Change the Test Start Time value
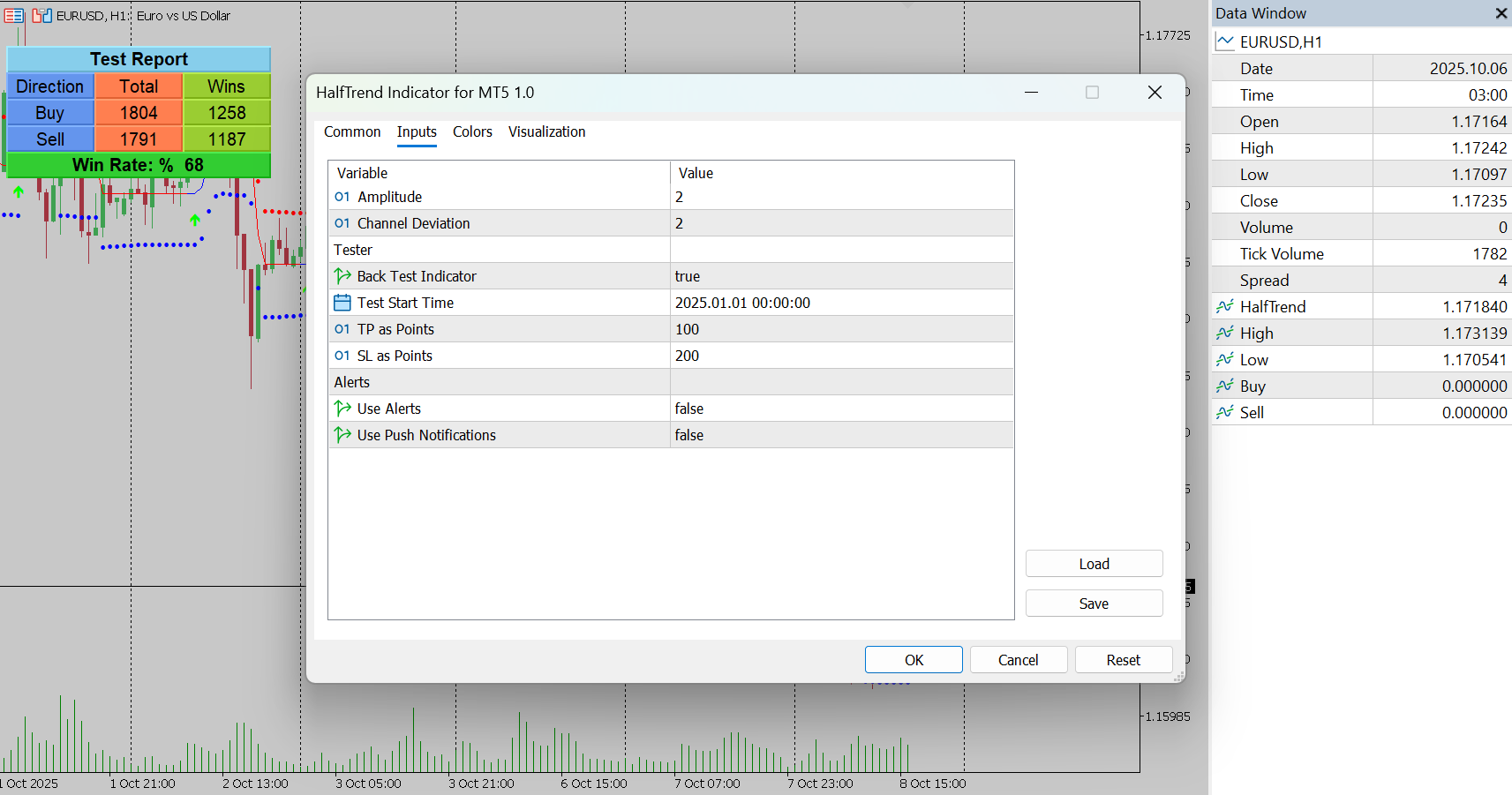Viewport: 1512px width, 795px height. [x=842, y=303]
